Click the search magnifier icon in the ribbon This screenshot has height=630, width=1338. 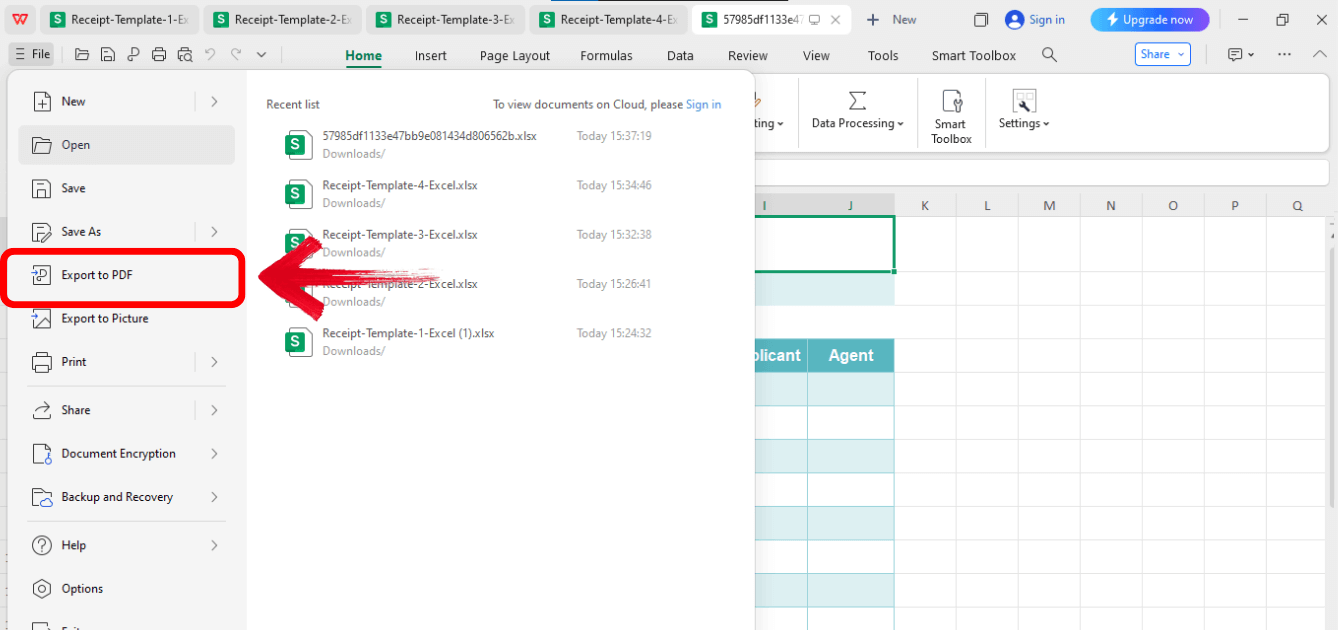[1048, 55]
